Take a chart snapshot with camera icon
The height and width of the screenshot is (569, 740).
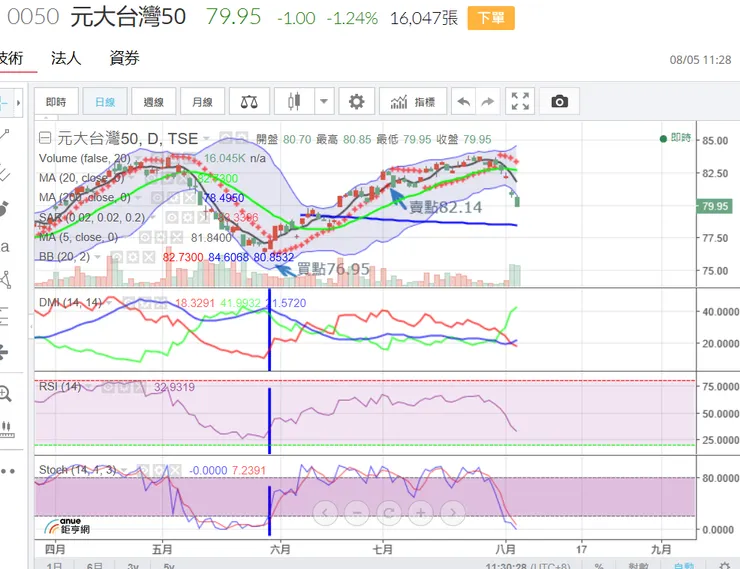[x=559, y=101]
